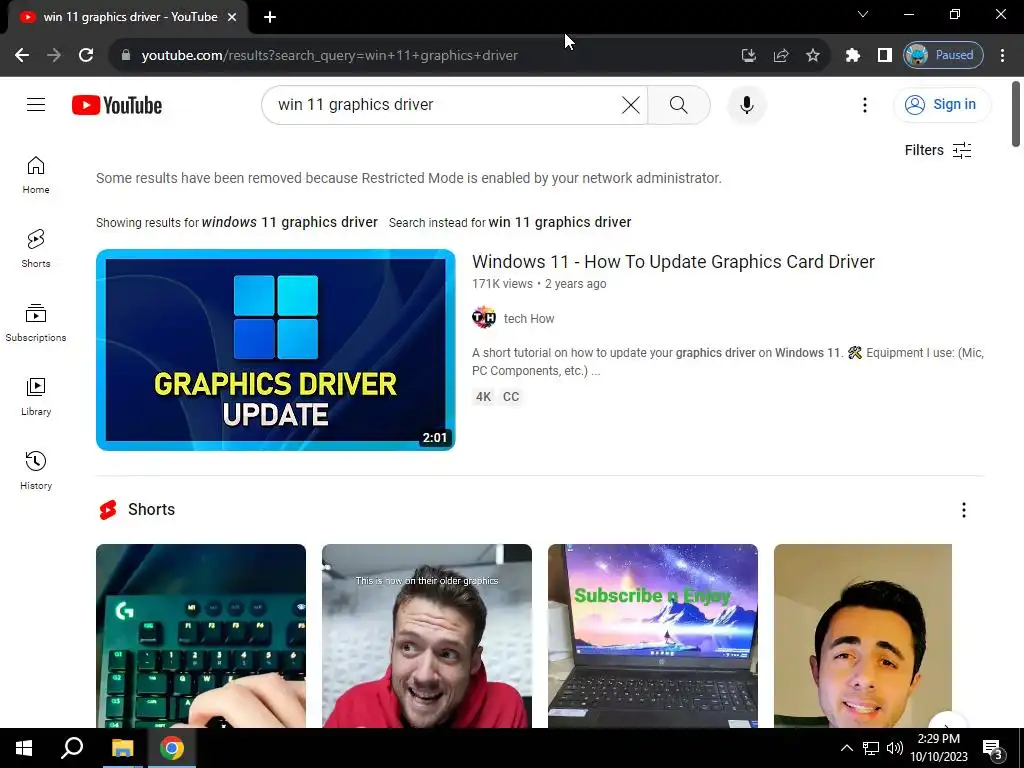Close the win 11 graphics driver tab
Viewport: 1024px width, 768px height.
tap(232, 17)
